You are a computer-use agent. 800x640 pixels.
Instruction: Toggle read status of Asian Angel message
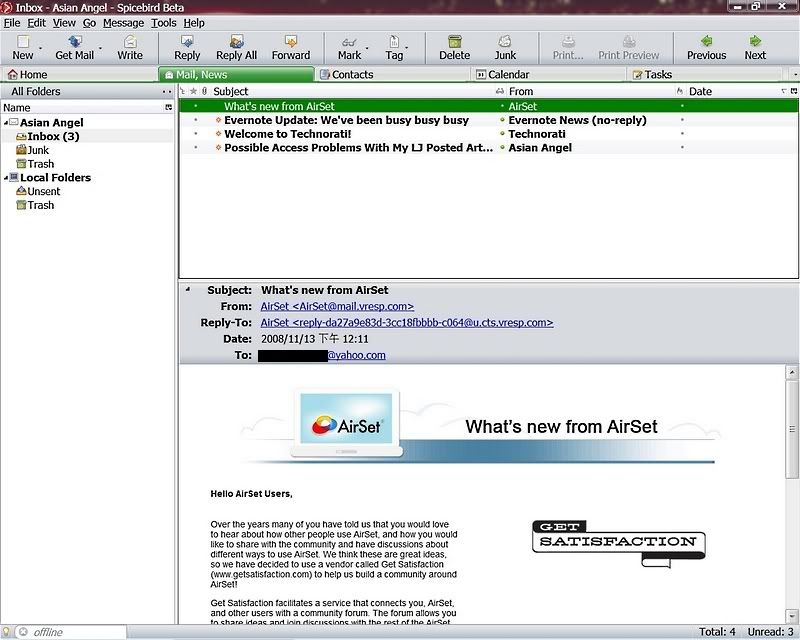pyautogui.click(x=502, y=148)
